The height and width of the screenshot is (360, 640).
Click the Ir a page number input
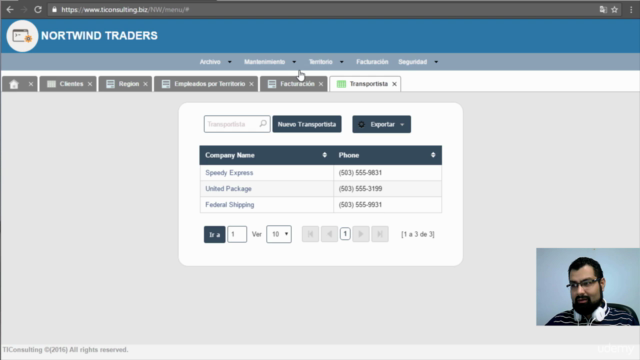(x=237, y=234)
